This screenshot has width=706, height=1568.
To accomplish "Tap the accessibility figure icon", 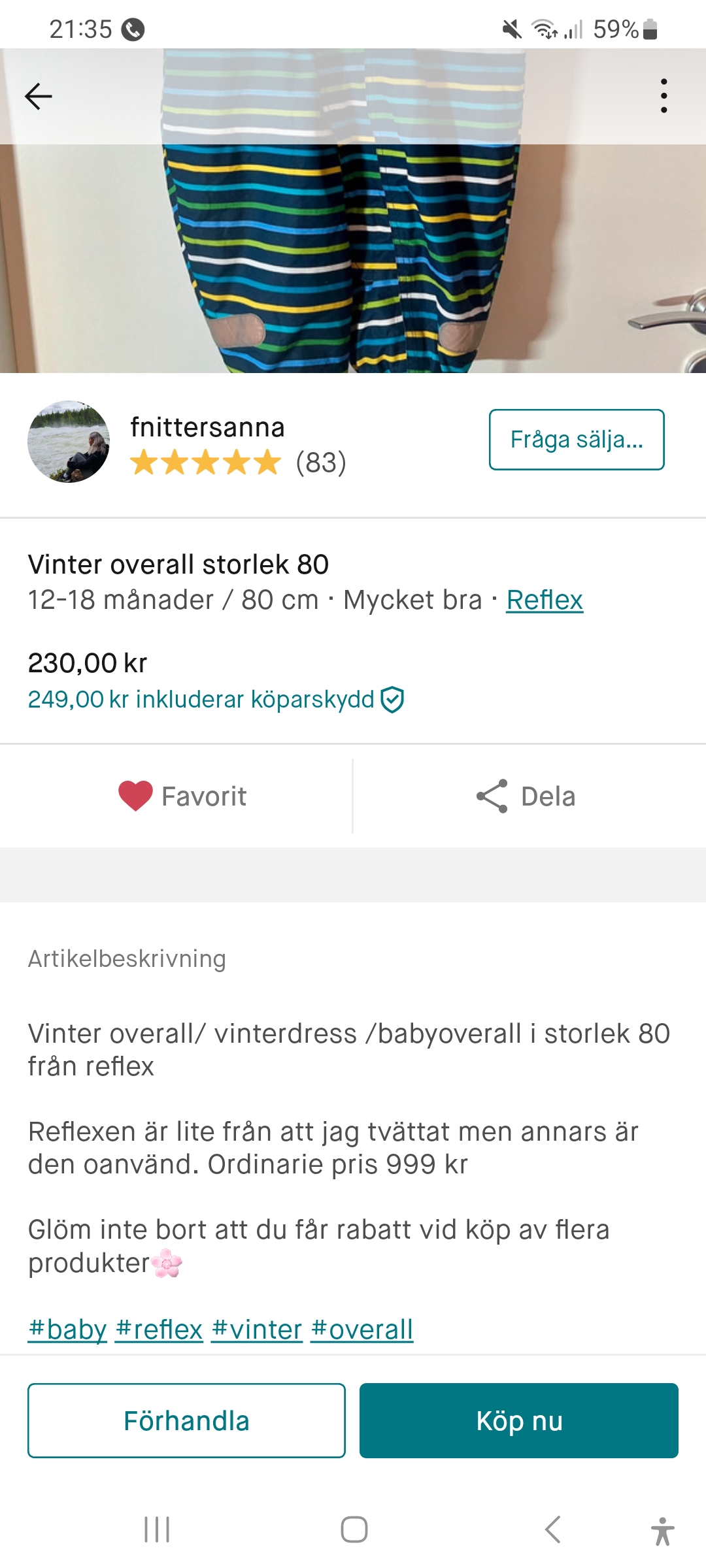I will (662, 1531).
